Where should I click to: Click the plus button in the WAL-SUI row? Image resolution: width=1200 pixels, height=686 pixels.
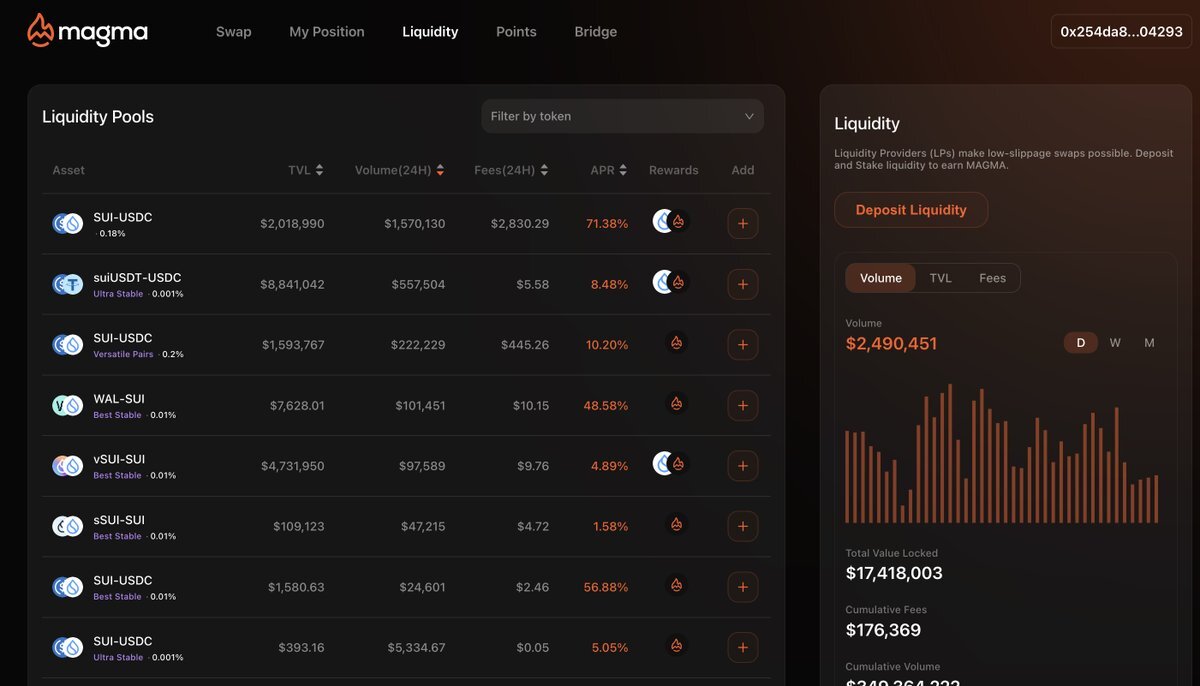point(742,405)
